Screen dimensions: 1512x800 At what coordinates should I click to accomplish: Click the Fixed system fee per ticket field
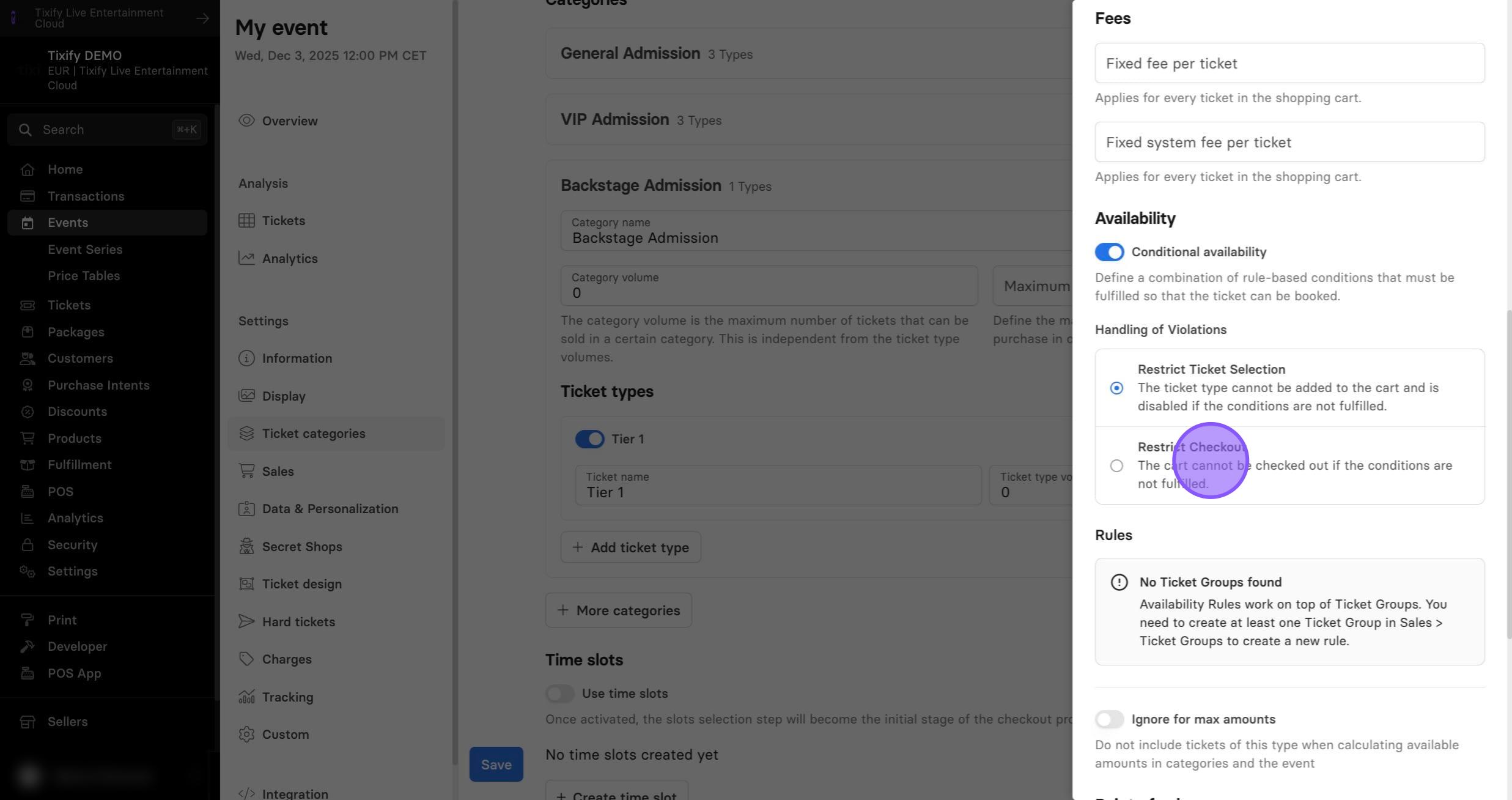(1289, 142)
